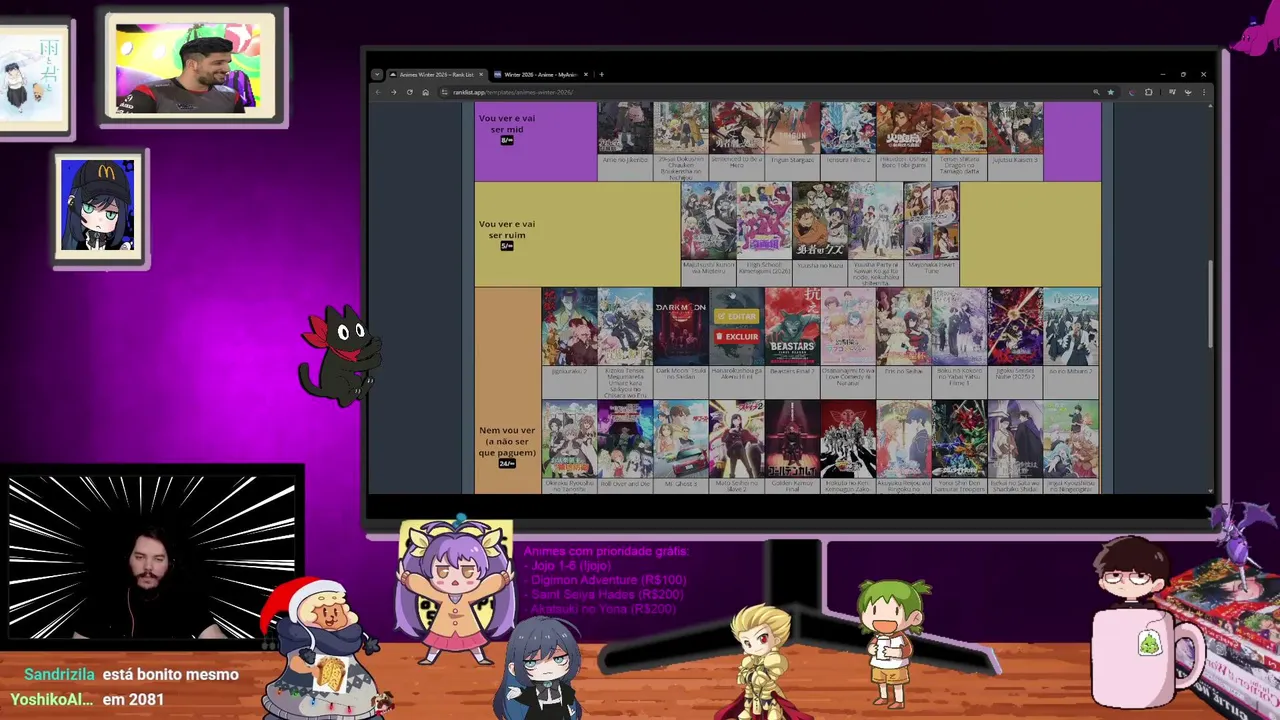Select the Jujutsu Kaisen 3 thumbnail
Screen dimensions: 1280x720
click(x=1015, y=127)
